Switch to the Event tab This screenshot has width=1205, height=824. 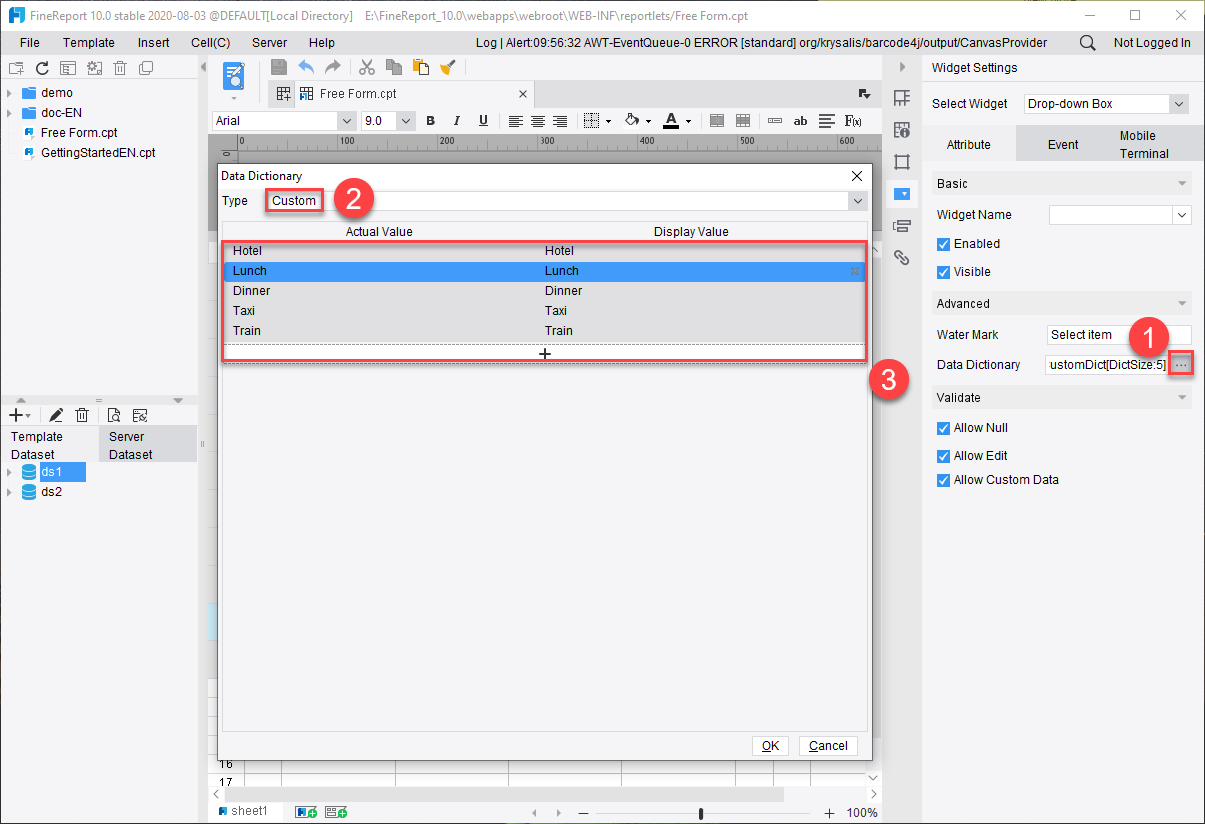pos(1063,144)
